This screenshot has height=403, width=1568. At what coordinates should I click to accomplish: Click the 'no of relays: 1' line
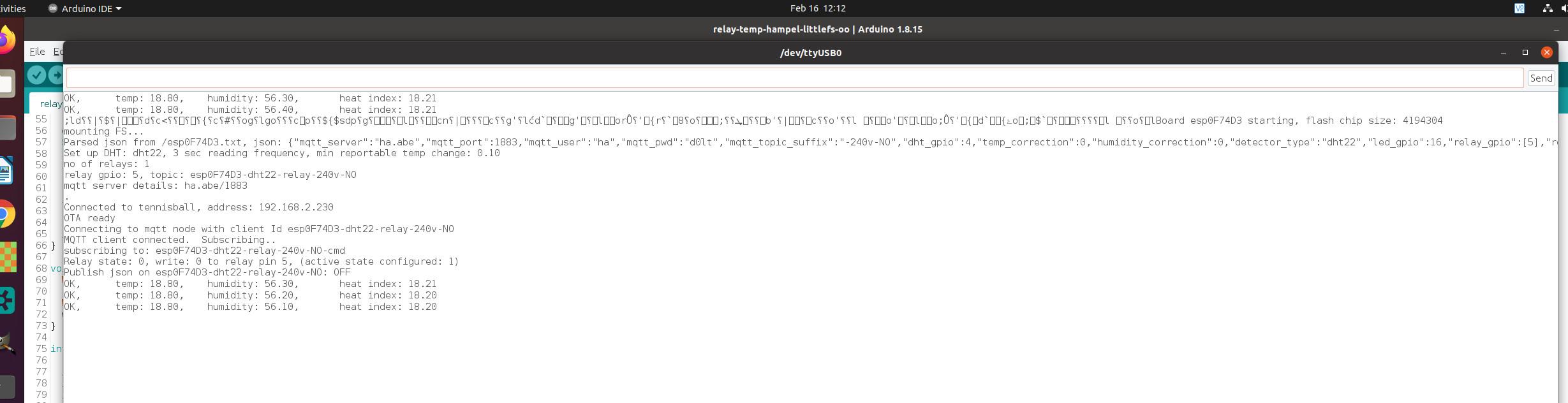coord(107,164)
